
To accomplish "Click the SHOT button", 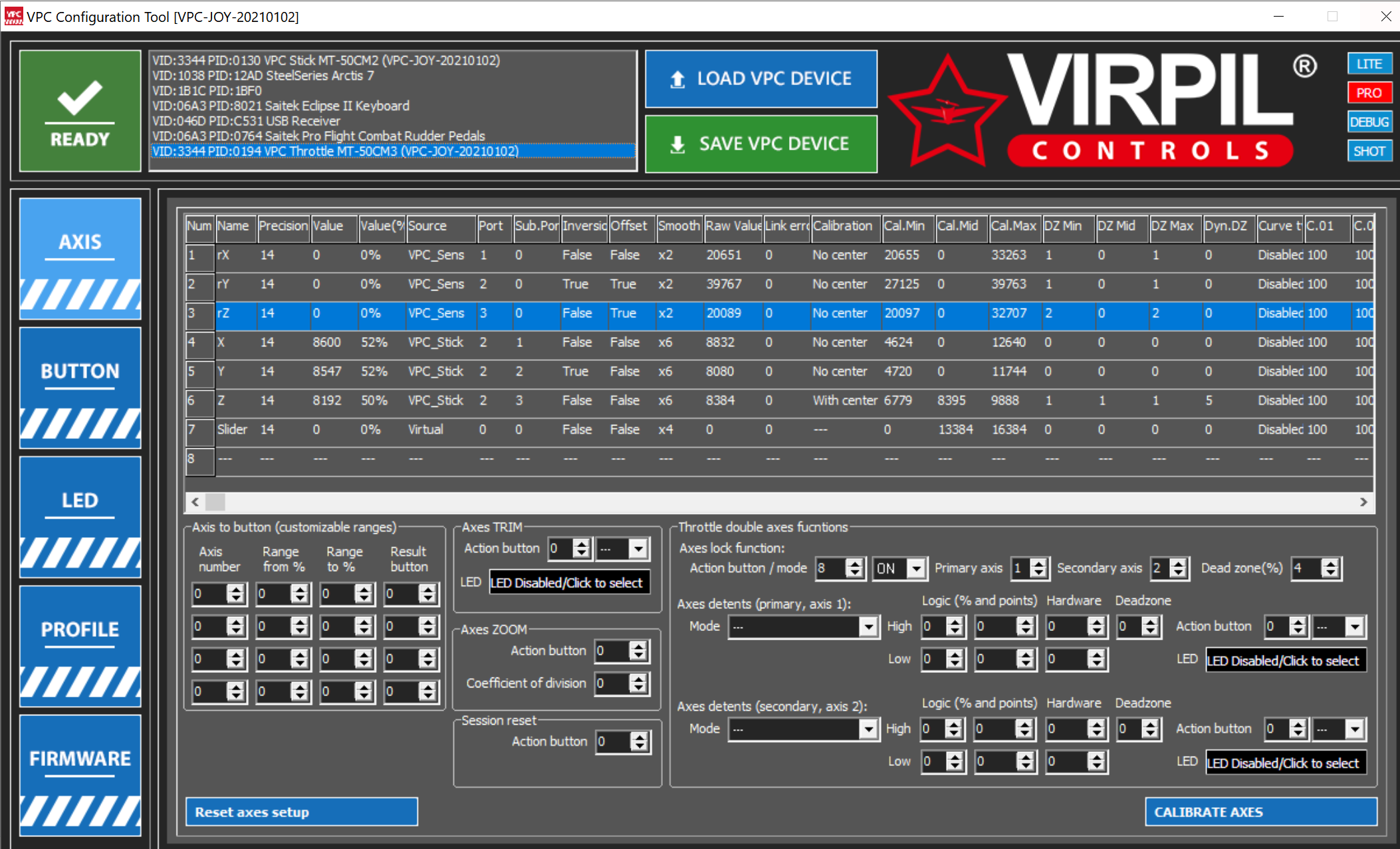I will click(x=1369, y=151).
